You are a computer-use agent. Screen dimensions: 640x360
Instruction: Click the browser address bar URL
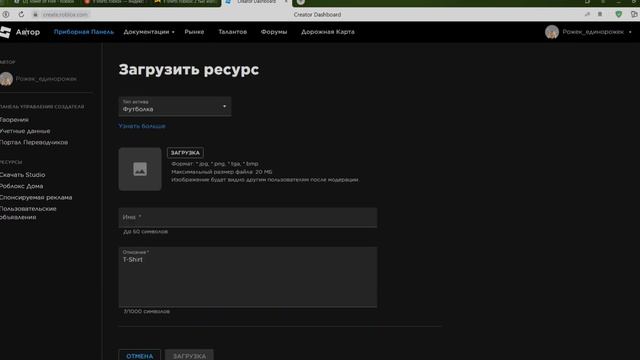pos(65,14)
